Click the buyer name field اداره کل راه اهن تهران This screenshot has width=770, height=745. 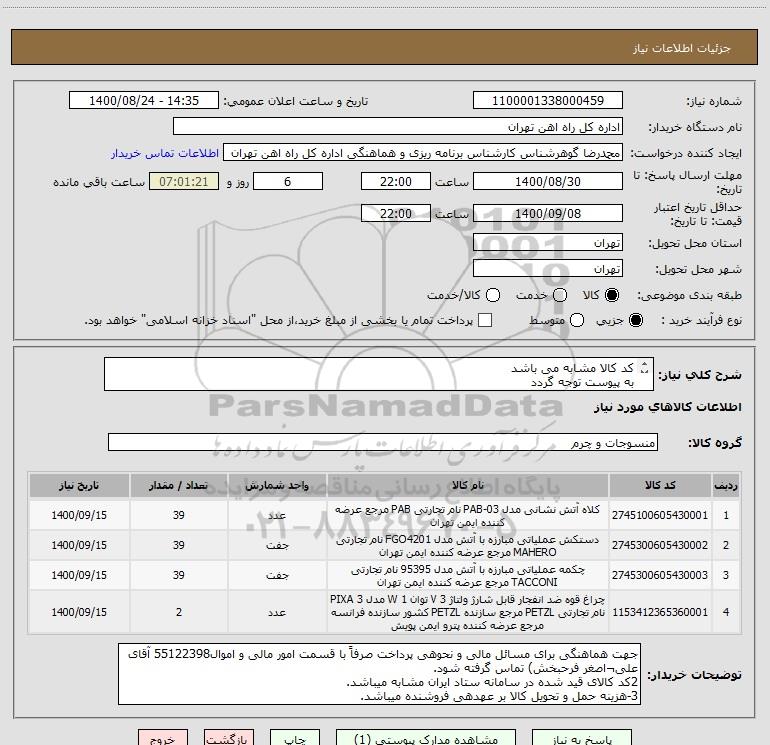tap(398, 127)
